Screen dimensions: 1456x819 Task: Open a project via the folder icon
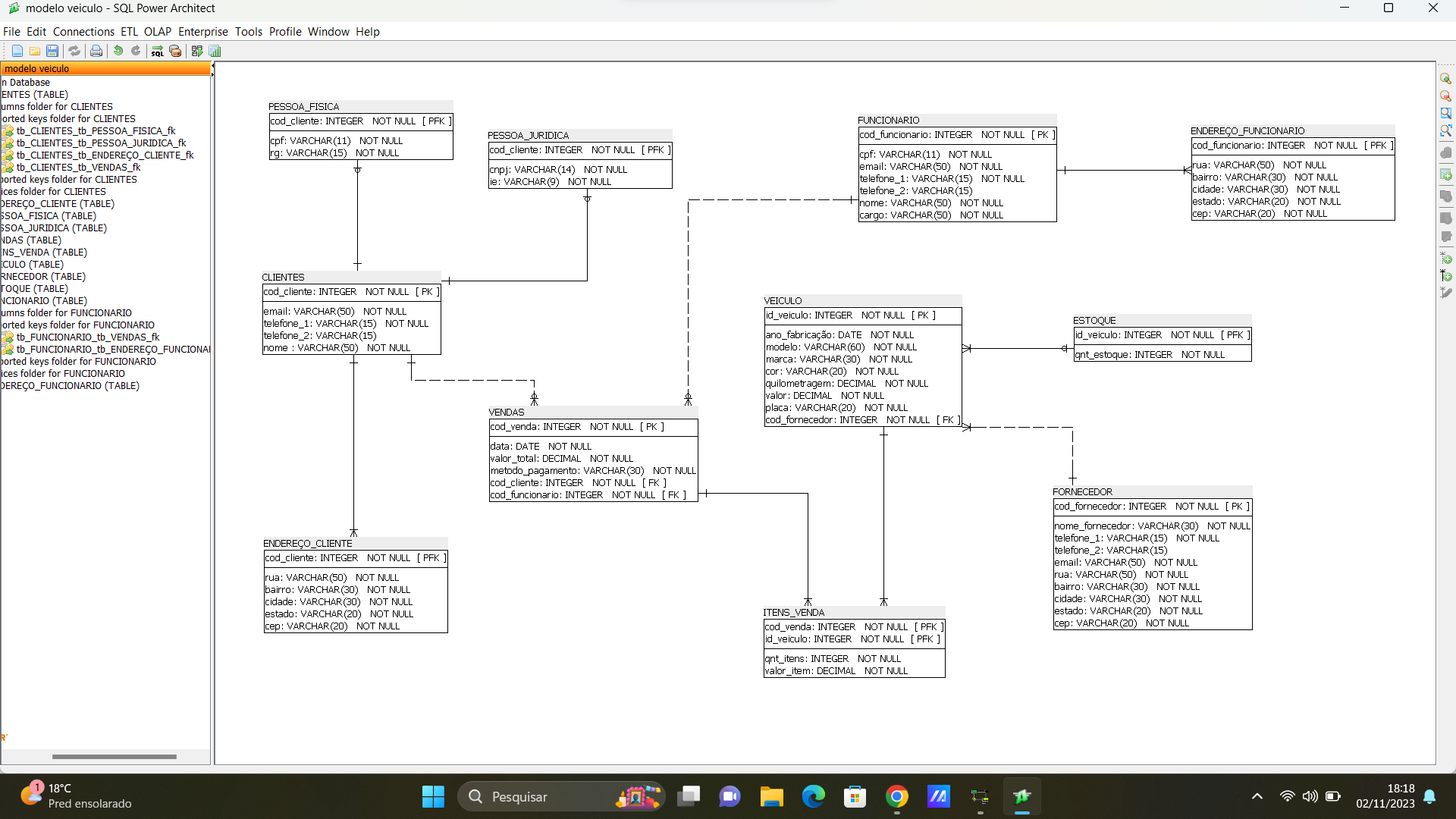35,51
